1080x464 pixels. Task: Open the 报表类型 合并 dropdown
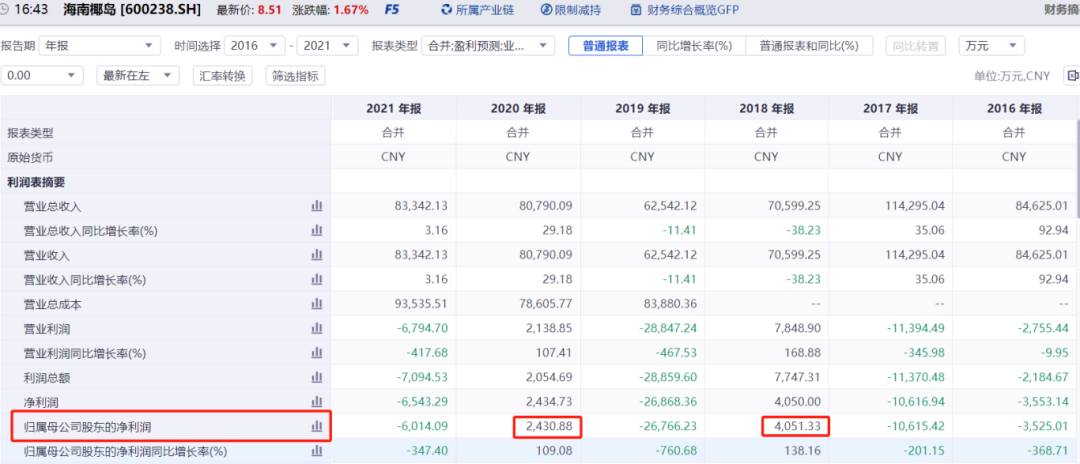tap(490, 46)
